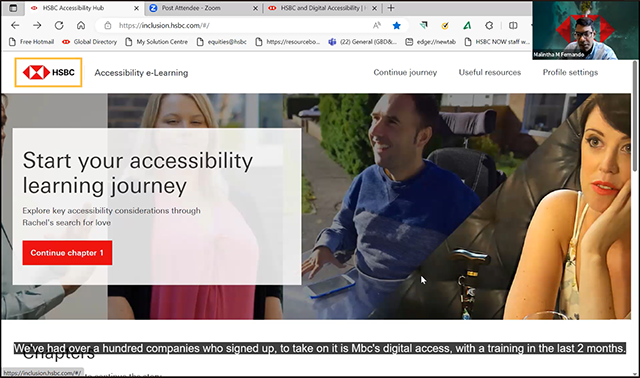
Task: Click the Continue chapter 1 button
Action: click(x=67, y=253)
